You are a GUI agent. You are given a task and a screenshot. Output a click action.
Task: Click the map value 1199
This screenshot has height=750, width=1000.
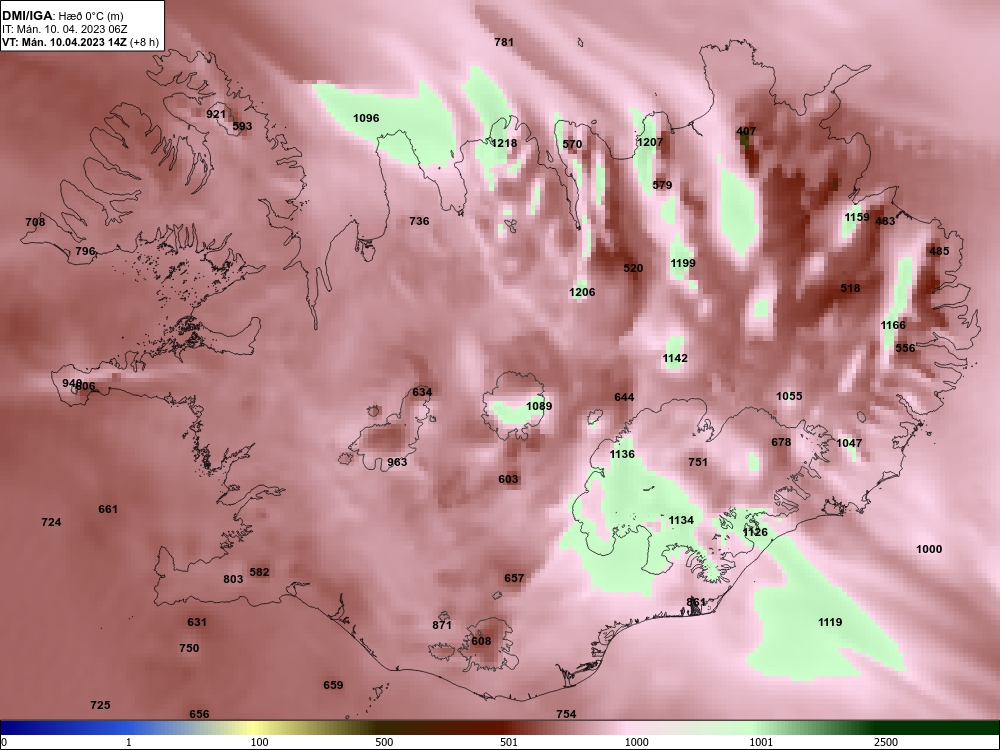[682, 263]
